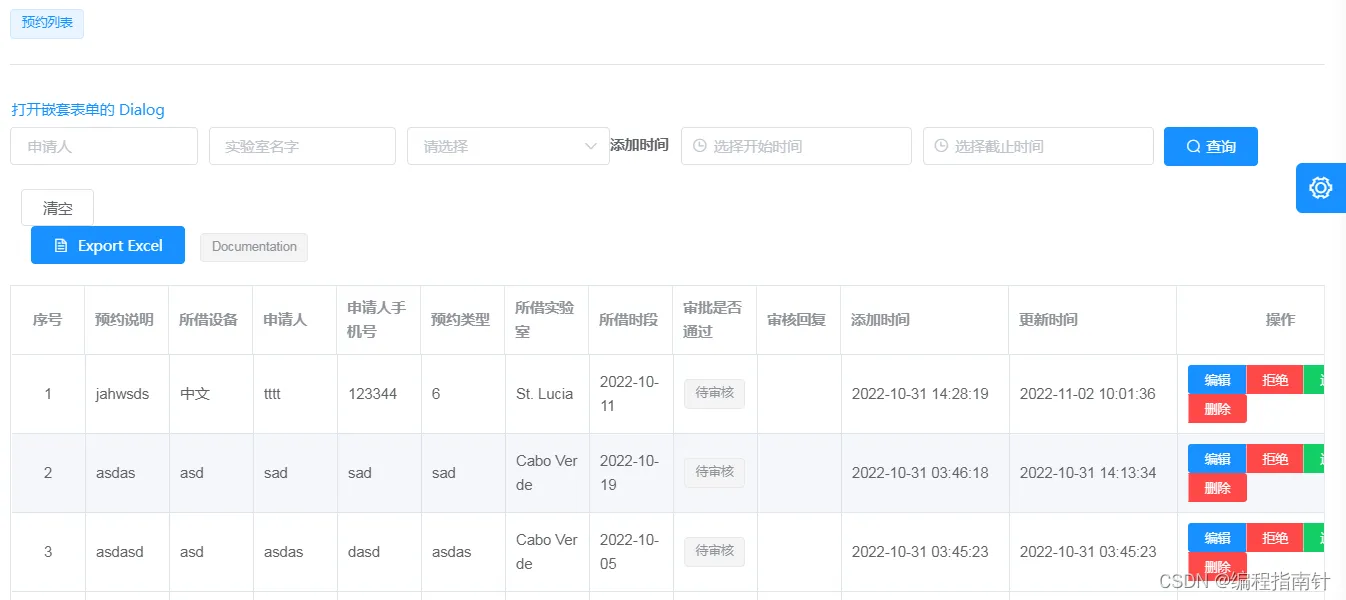Click 拒绝 for the asdas row
Image resolution: width=1346 pixels, height=600 pixels.
click(x=1275, y=459)
